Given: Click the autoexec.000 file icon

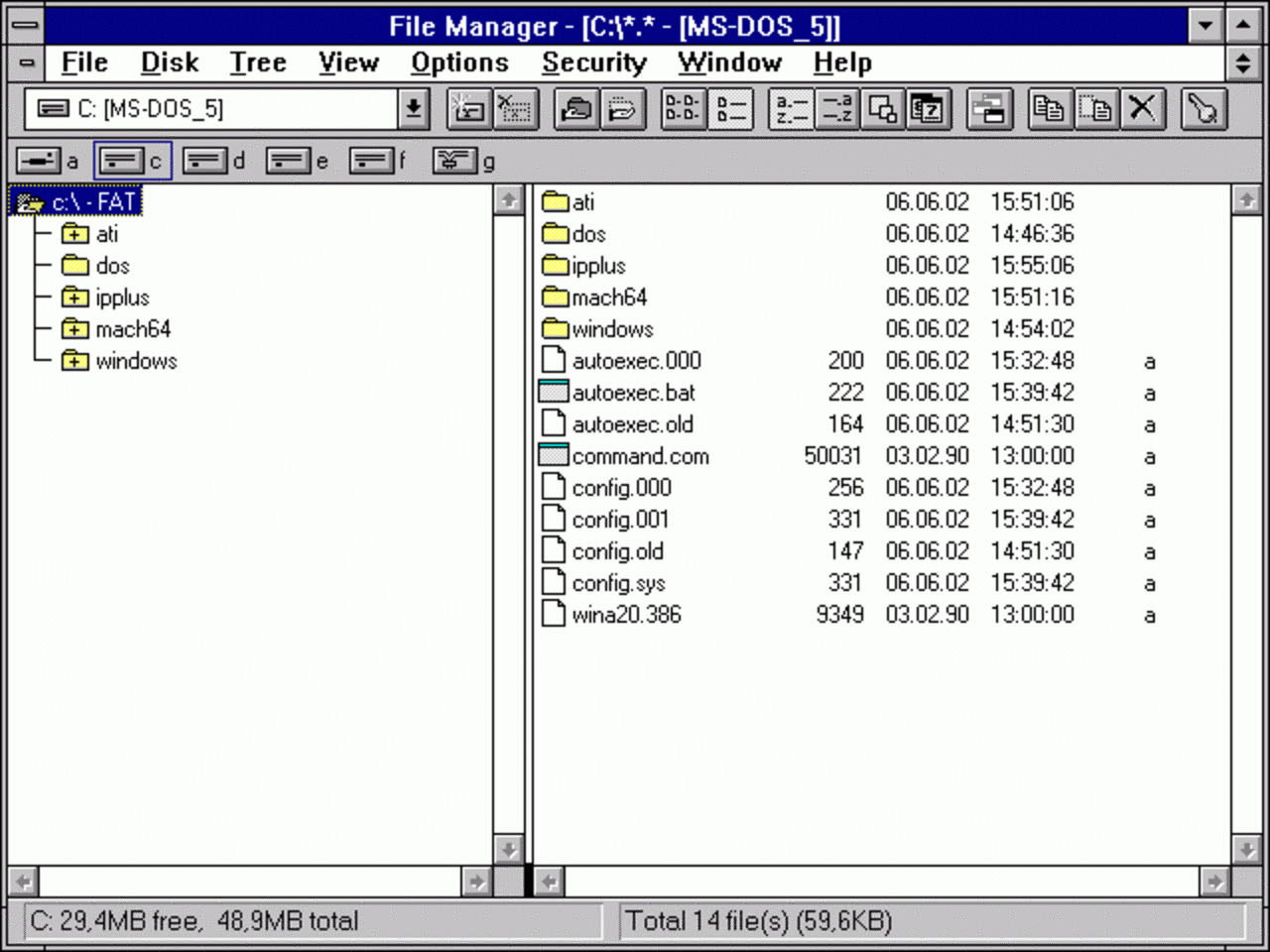Looking at the screenshot, I should tap(553, 360).
